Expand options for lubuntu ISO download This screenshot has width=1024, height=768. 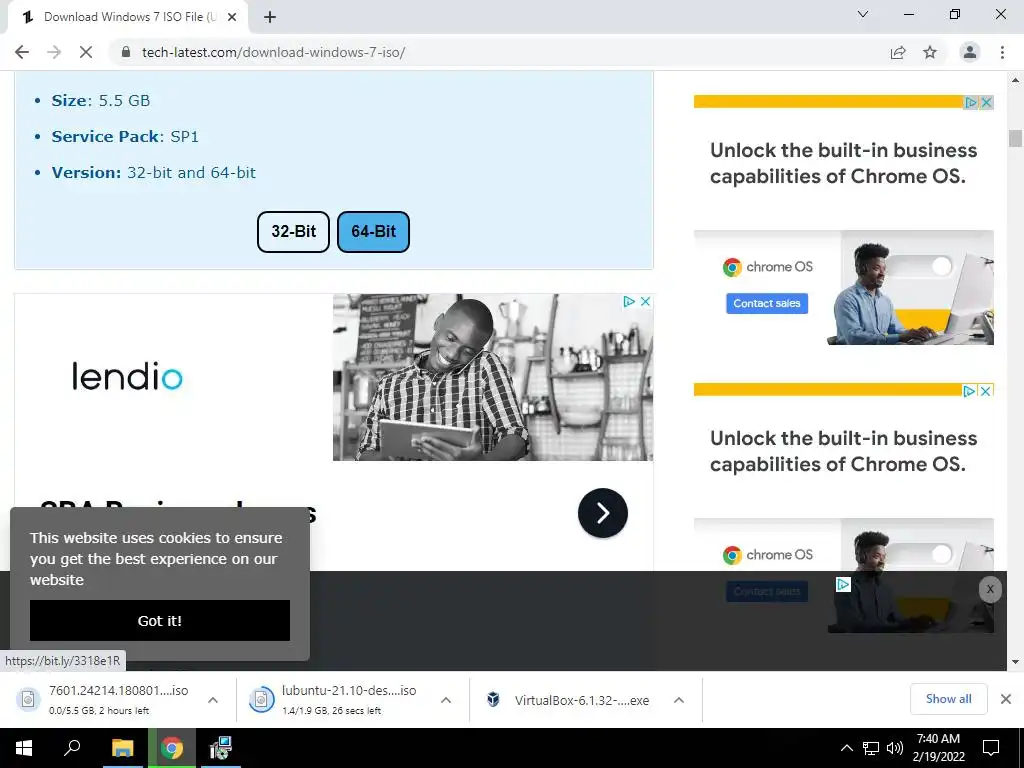pyautogui.click(x=446, y=700)
